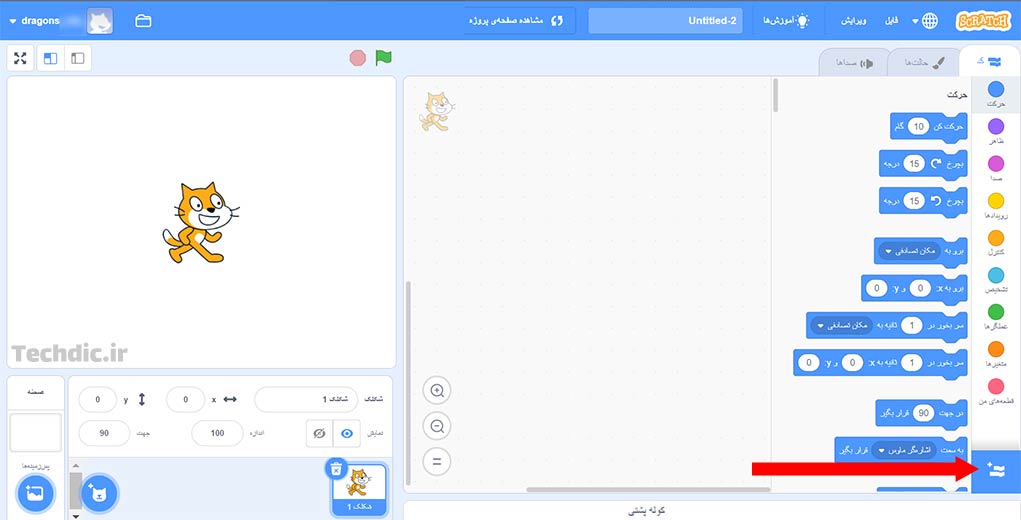This screenshot has width=1021, height=520.
Task: Start the project with the green flag
Action: click(384, 58)
